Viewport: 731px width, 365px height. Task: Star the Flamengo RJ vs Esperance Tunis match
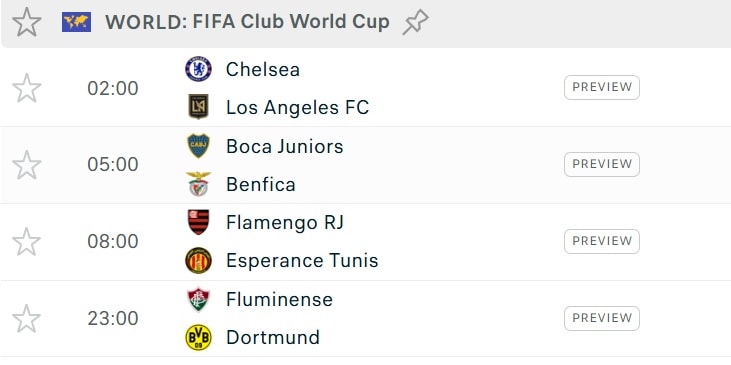pyautogui.click(x=27, y=242)
